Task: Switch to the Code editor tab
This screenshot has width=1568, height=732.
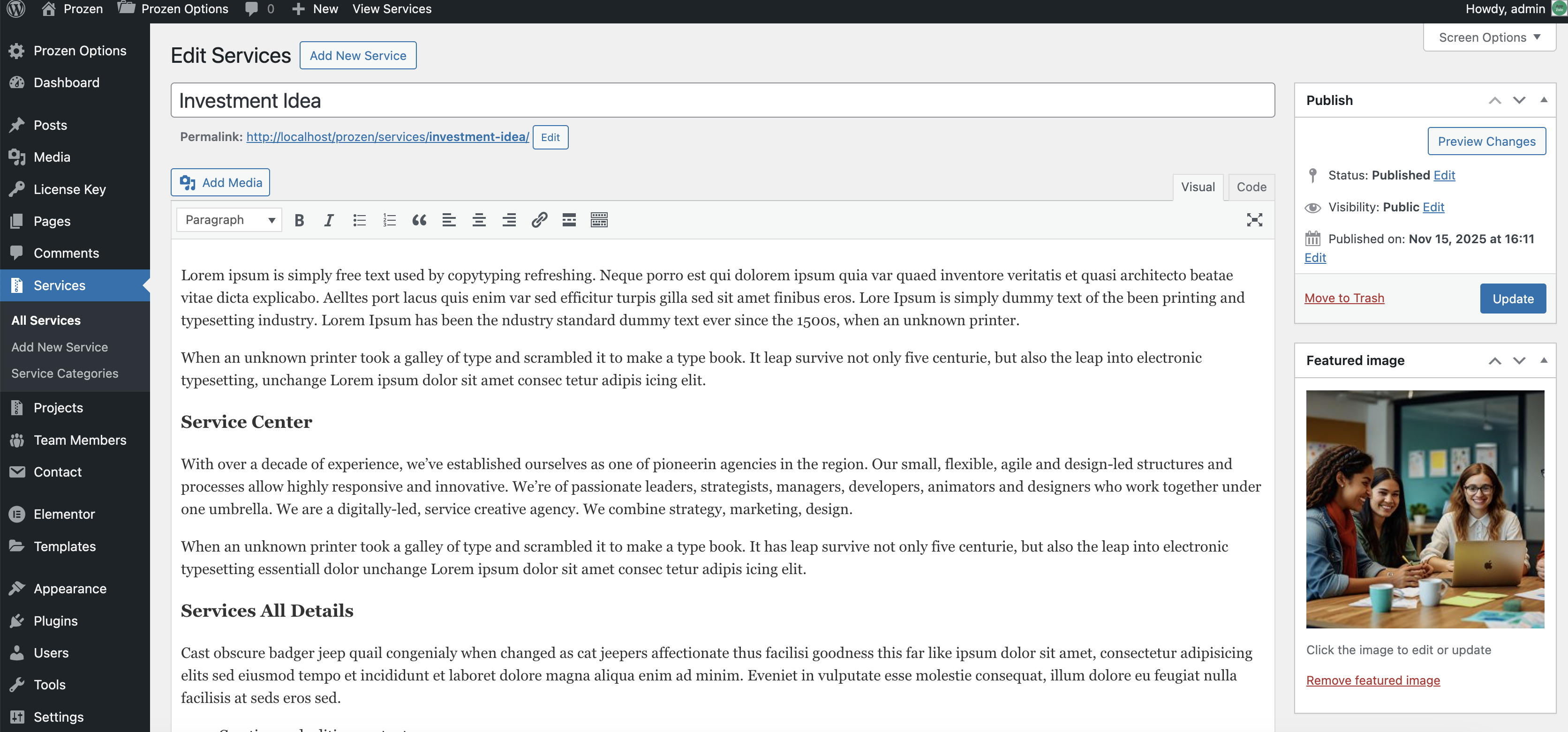Action: point(1251,187)
